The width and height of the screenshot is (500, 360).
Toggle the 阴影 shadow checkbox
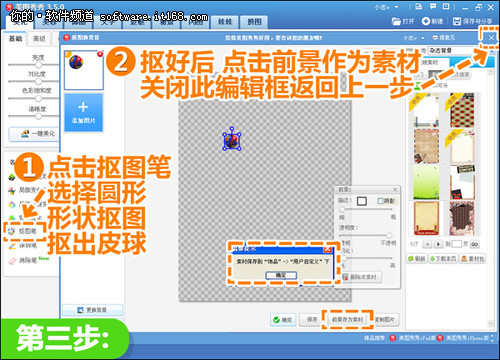pyautogui.click(x=380, y=201)
